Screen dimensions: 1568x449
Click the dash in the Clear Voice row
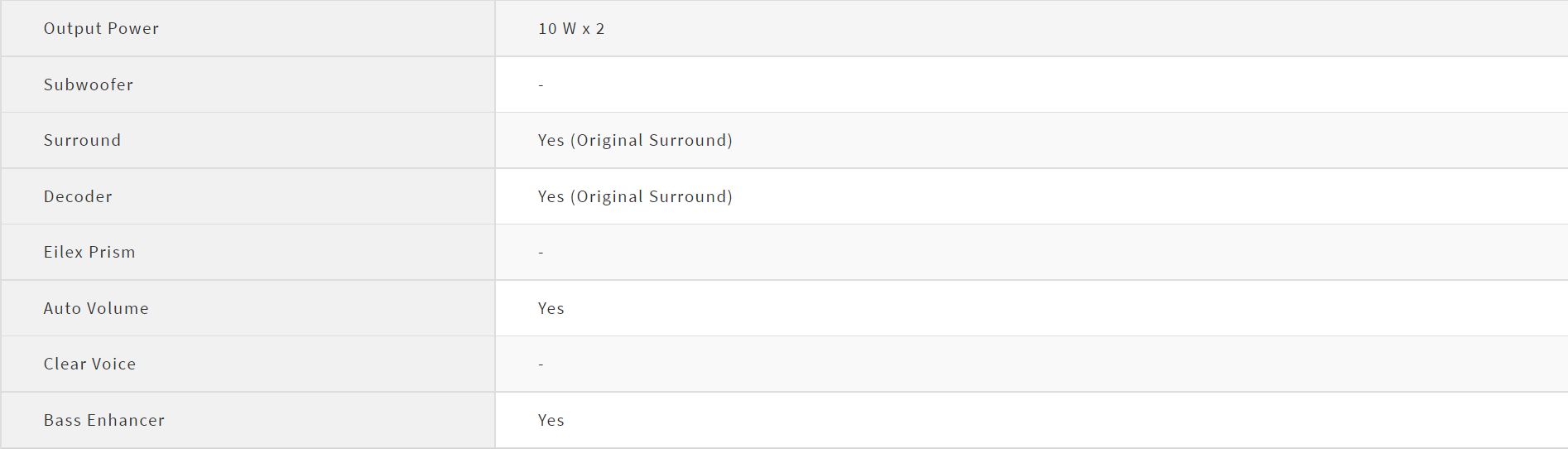pyautogui.click(x=541, y=364)
